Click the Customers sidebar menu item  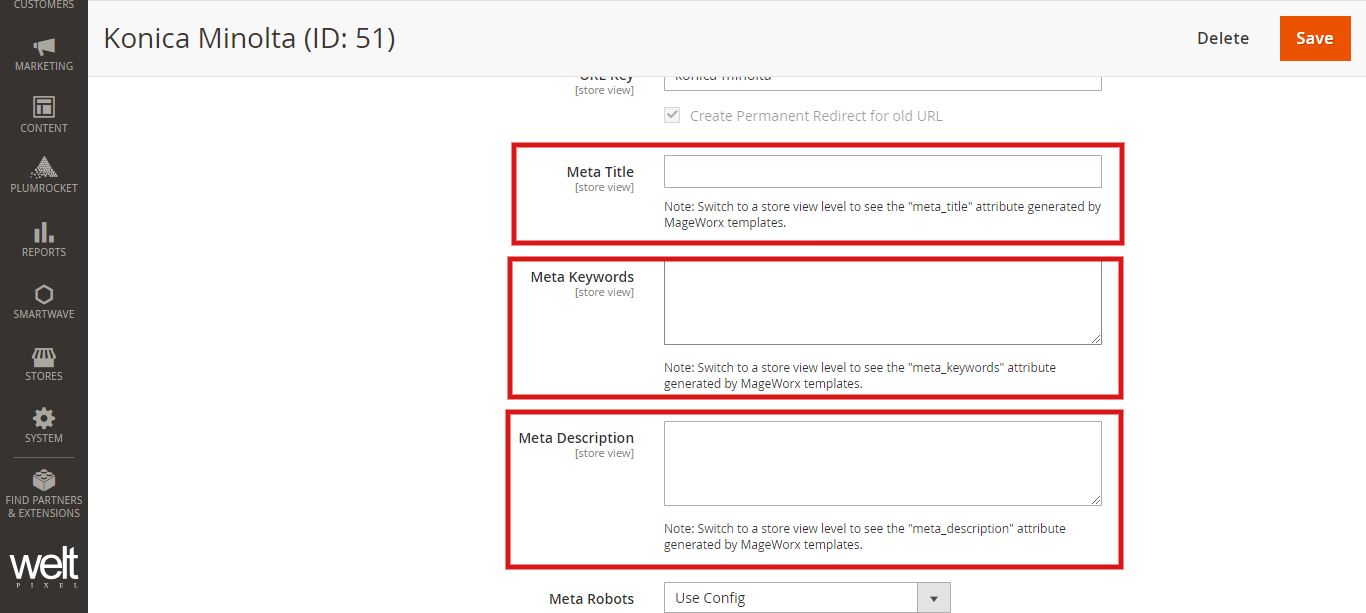point(44,6)
